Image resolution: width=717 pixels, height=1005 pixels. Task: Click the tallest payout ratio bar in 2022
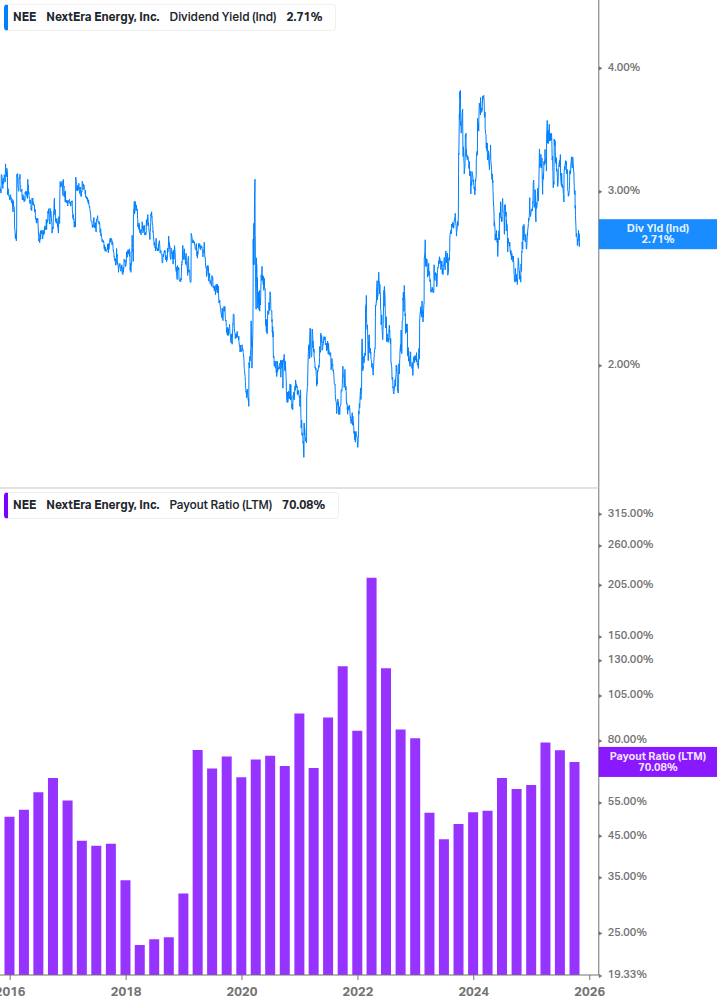click(371, 776)
